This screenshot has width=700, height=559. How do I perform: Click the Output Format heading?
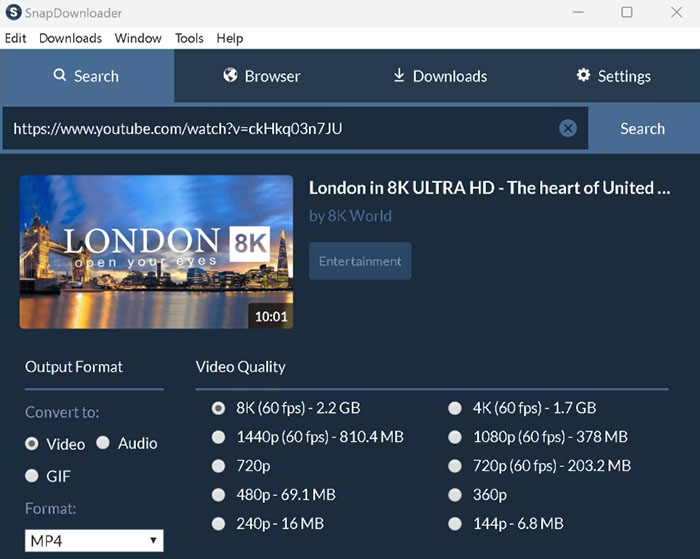tap(74, 367)
